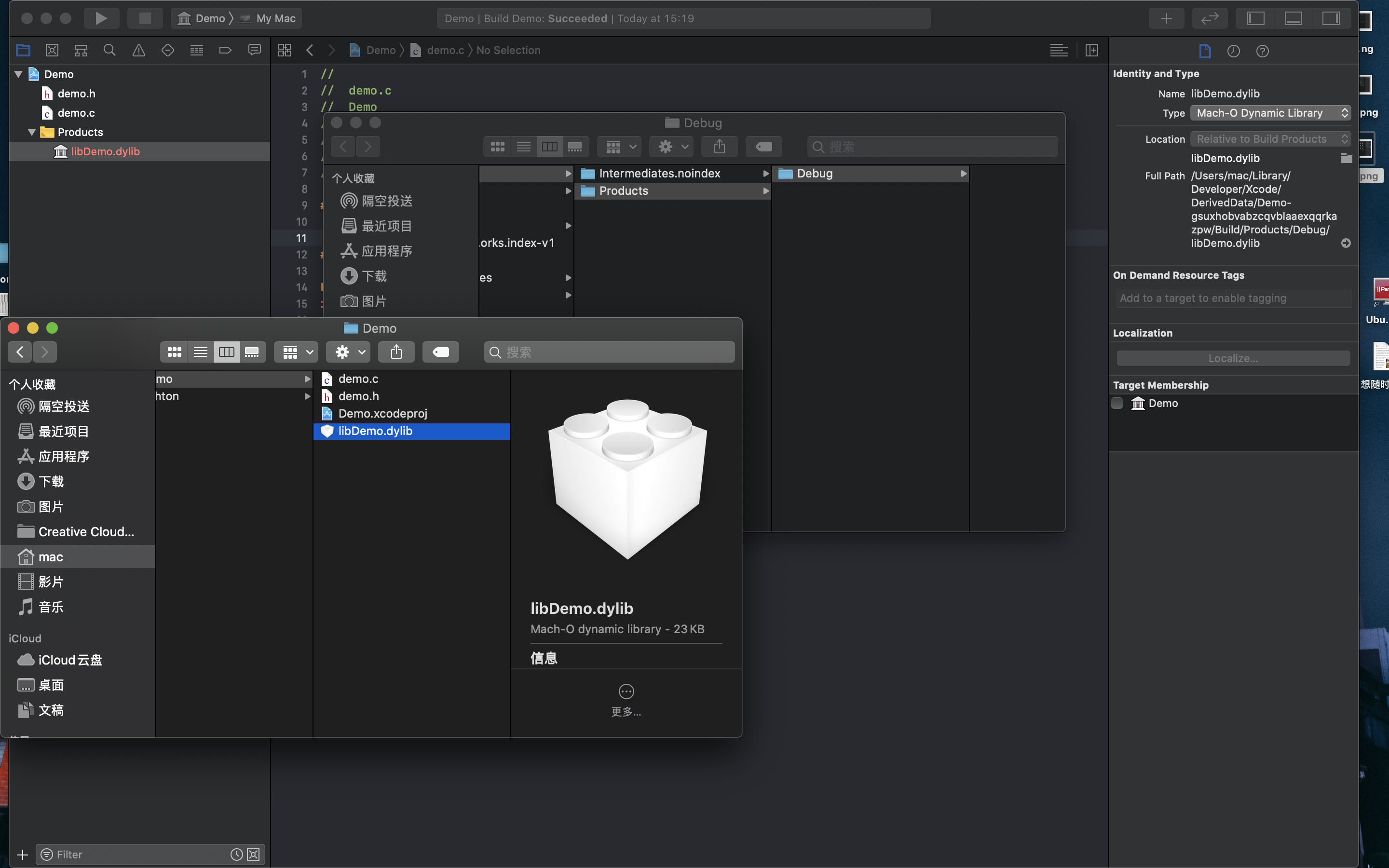Show the History inspector tab
Viewport: 1389px width, 868px height.
[x=1233, y=51]
